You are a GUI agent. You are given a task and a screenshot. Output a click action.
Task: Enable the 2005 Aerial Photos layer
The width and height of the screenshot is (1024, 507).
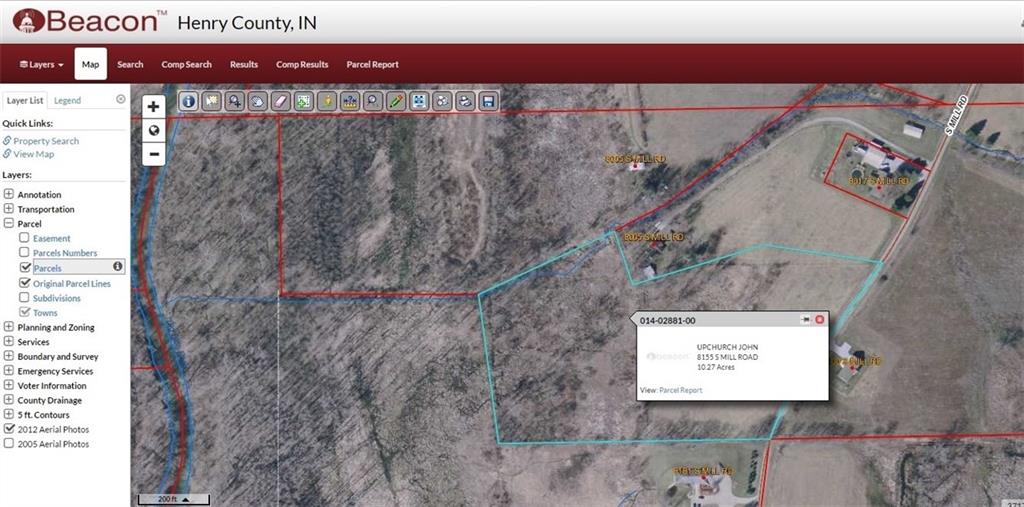(9, 444)
